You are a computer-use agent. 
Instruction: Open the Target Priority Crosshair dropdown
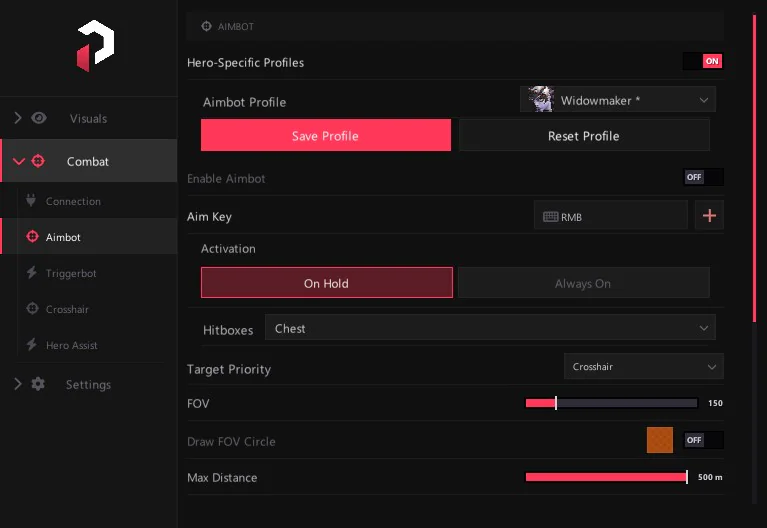pyautogui.click(x=644, y=367)
